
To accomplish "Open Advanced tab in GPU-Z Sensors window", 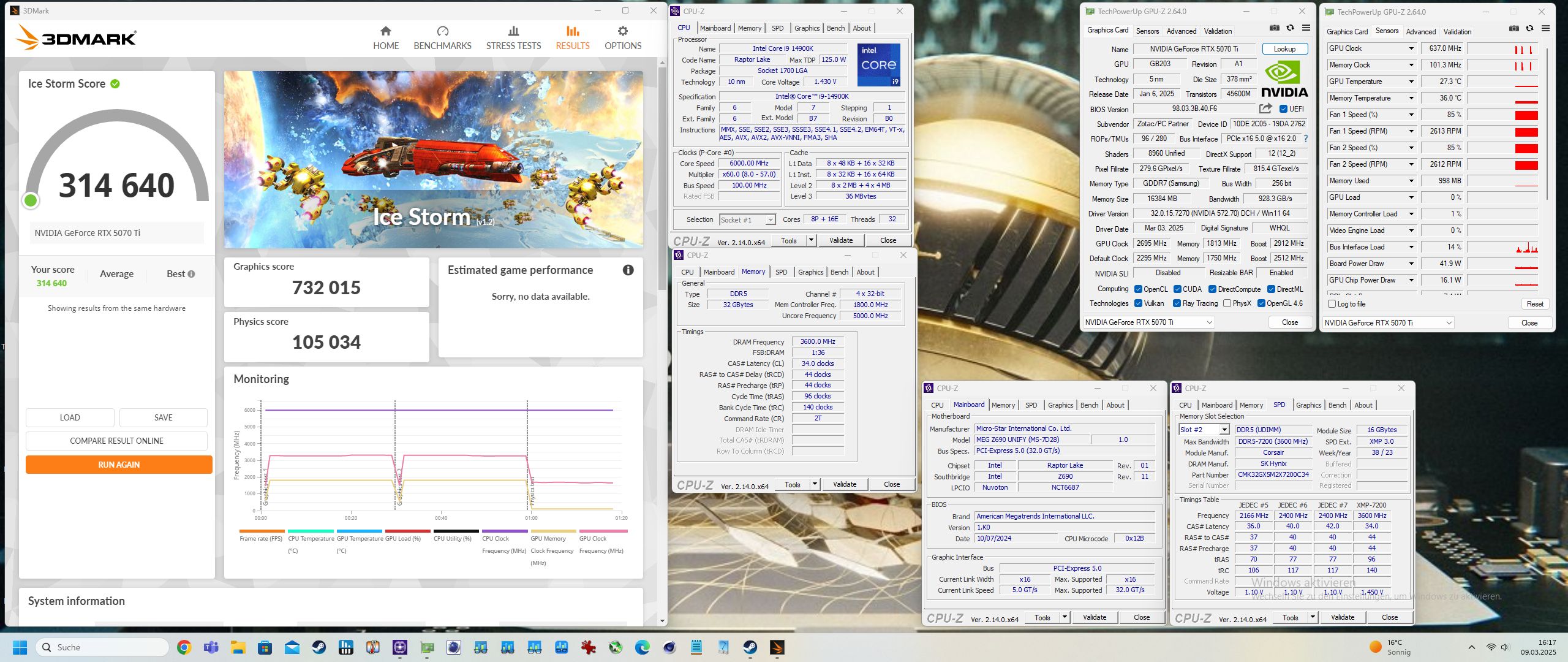I will (x=1420, y=32).
